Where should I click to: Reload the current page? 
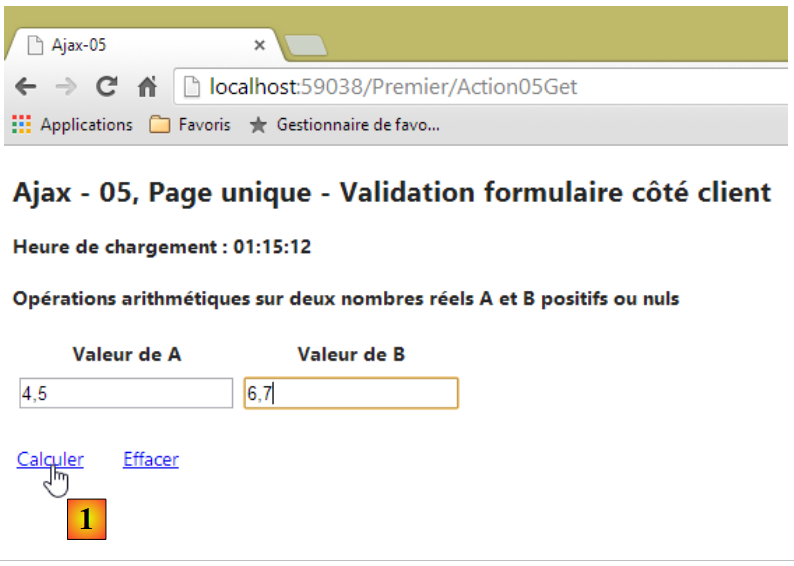pos(105,88)
